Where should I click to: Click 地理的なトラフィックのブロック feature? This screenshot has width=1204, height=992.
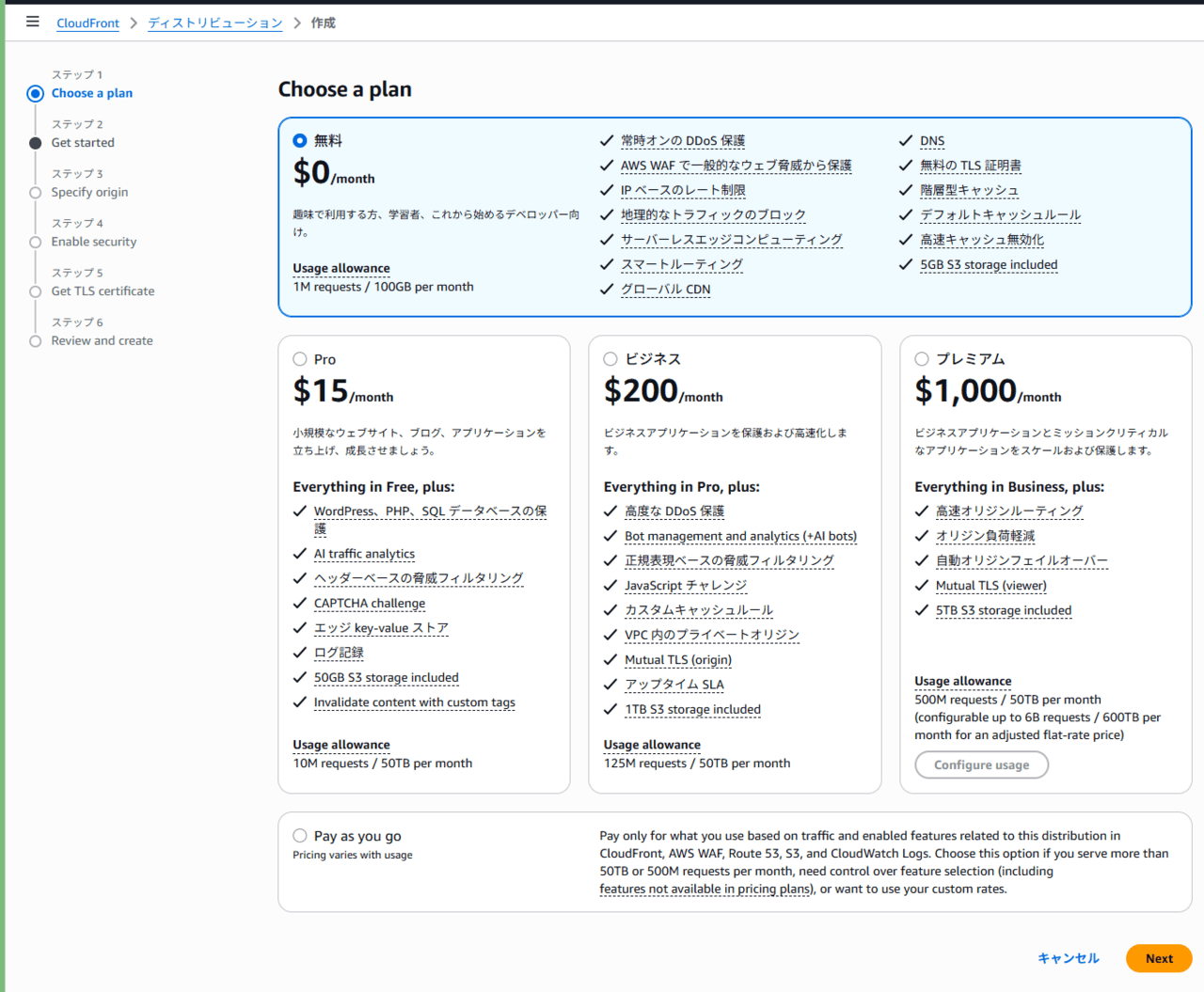coord(713,215)
